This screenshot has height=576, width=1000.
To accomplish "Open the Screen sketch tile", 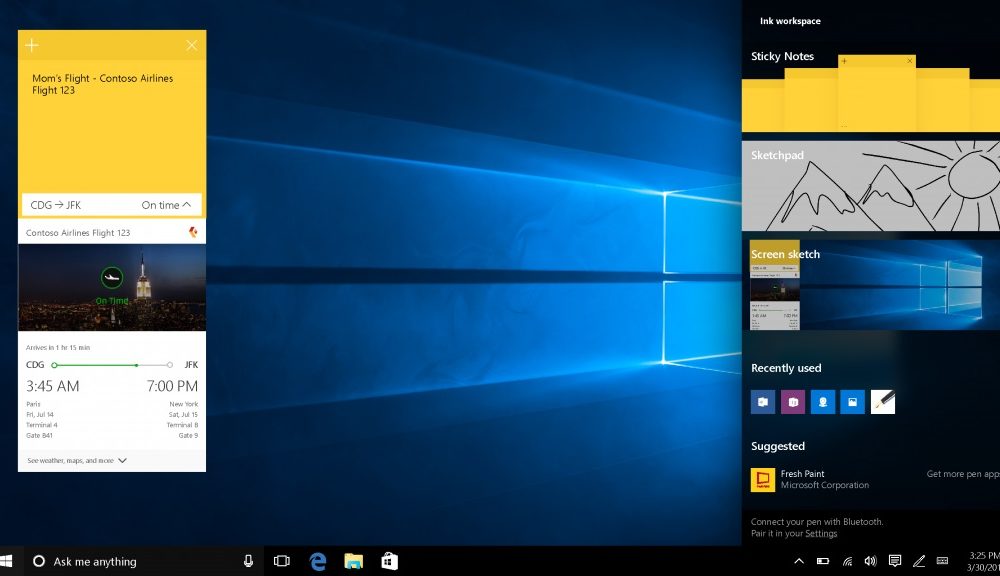I will pos(870,285).
